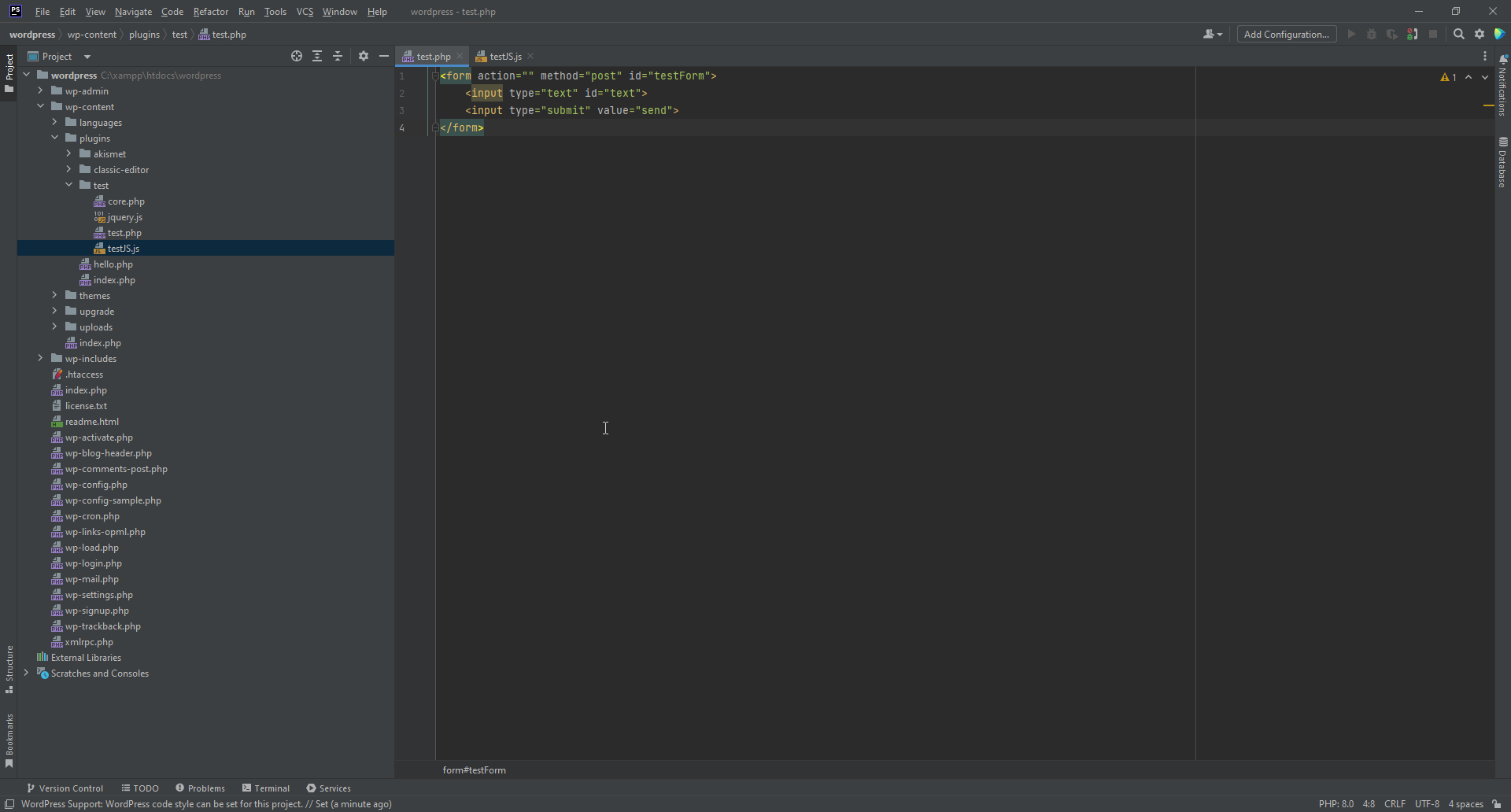Click the tool windows quick-access icon bottom-left
The image size is (1511, 812).
(x=9, y=804)
